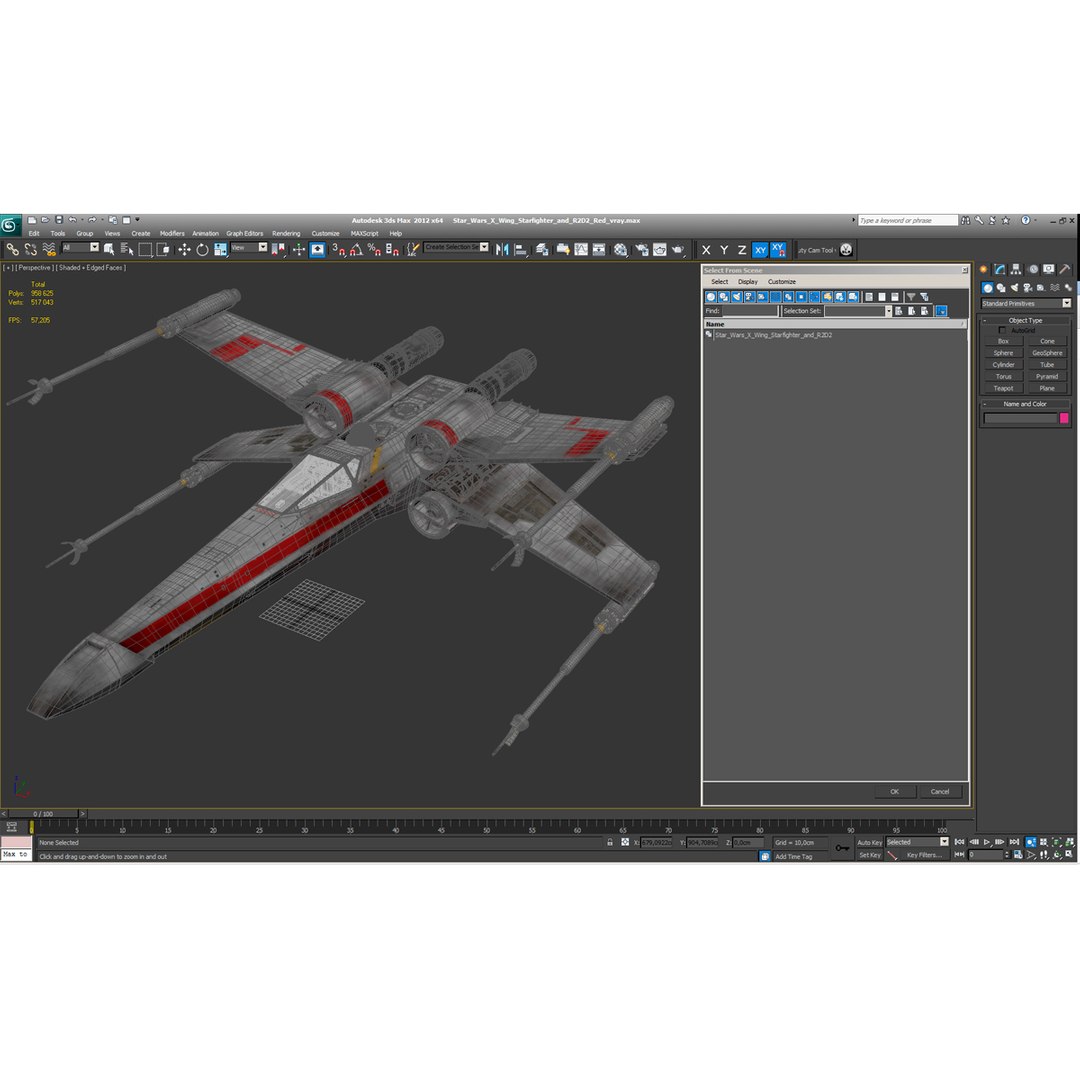Select the Cameras category icon

pyautogui.click(x=1028, y=288)
